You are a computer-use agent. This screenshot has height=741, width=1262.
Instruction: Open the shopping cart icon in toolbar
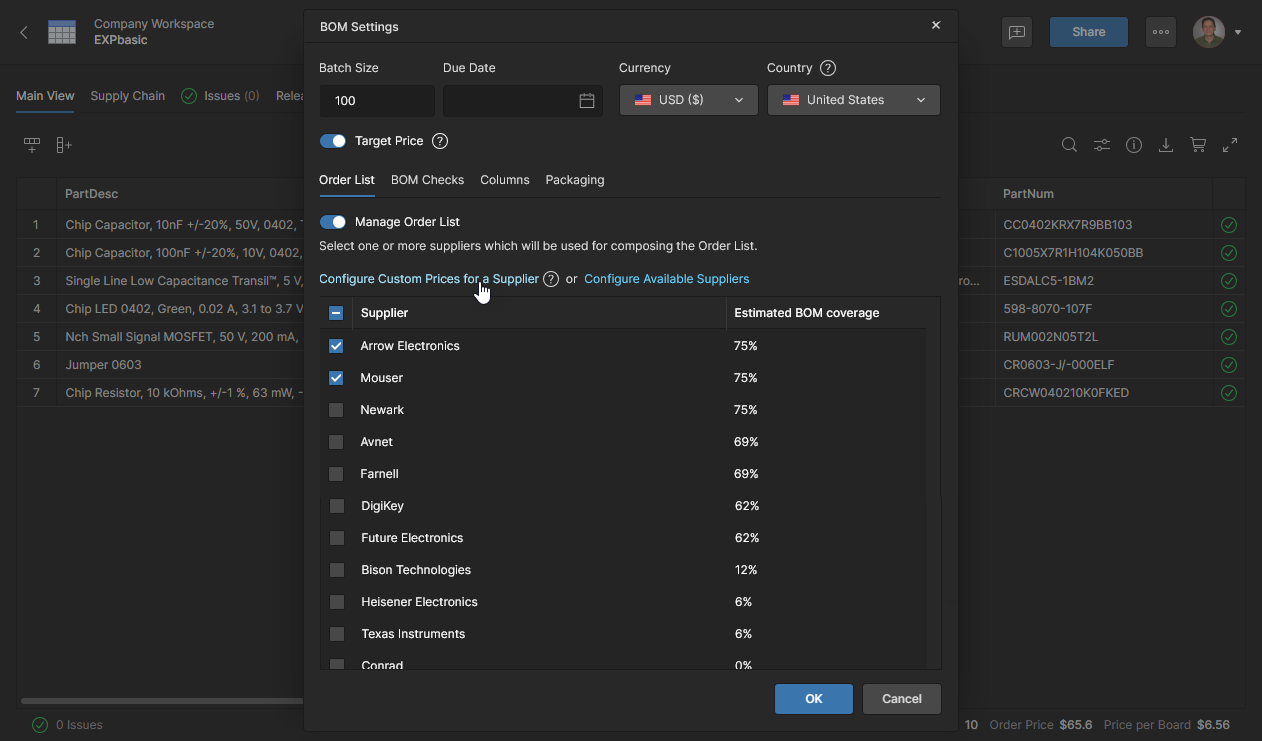coord(1197,145)
